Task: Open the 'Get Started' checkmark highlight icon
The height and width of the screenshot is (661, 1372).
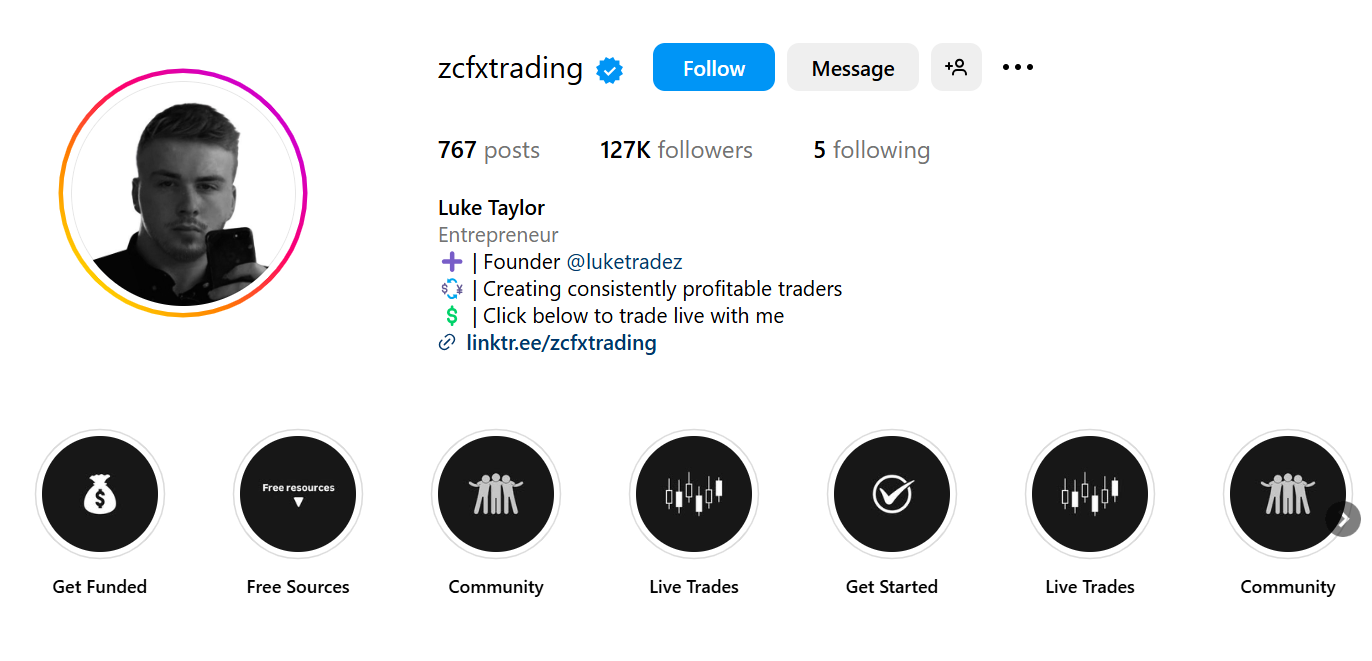Action: 891,494
